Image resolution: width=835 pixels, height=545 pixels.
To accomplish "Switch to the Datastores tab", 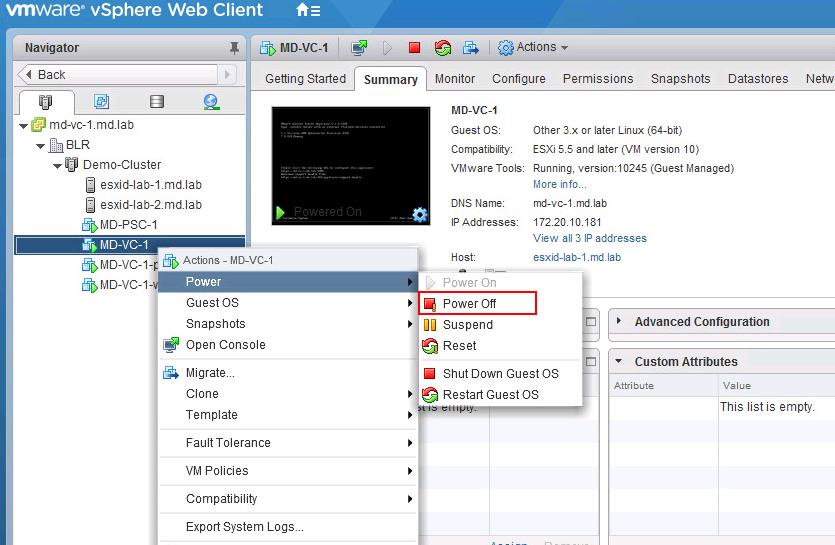I will pyautogui.click(x=758, y=79).
